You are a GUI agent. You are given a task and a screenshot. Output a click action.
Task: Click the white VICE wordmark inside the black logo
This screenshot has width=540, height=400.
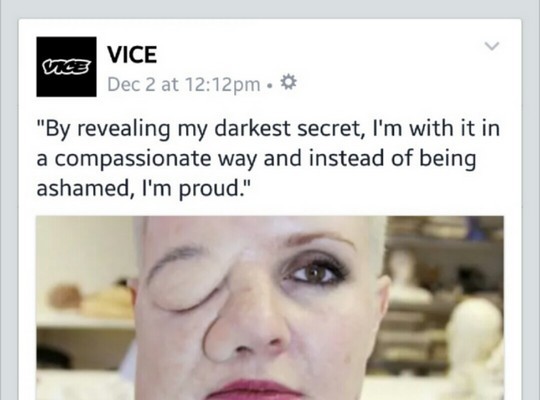click(66, 66)
